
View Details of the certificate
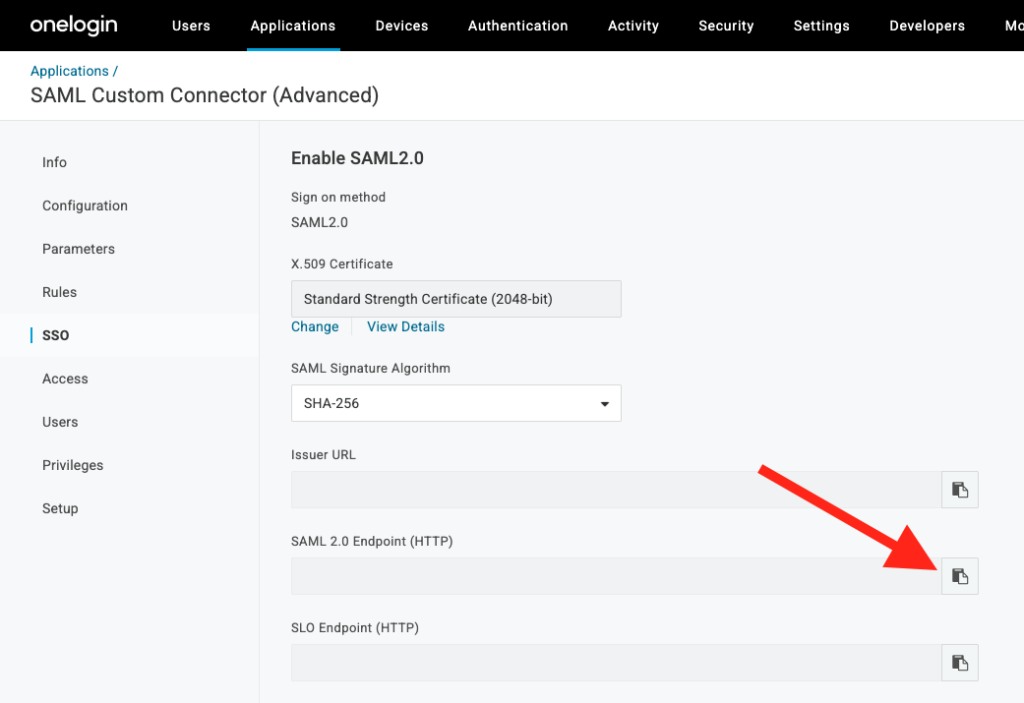[x=405, y=326]
